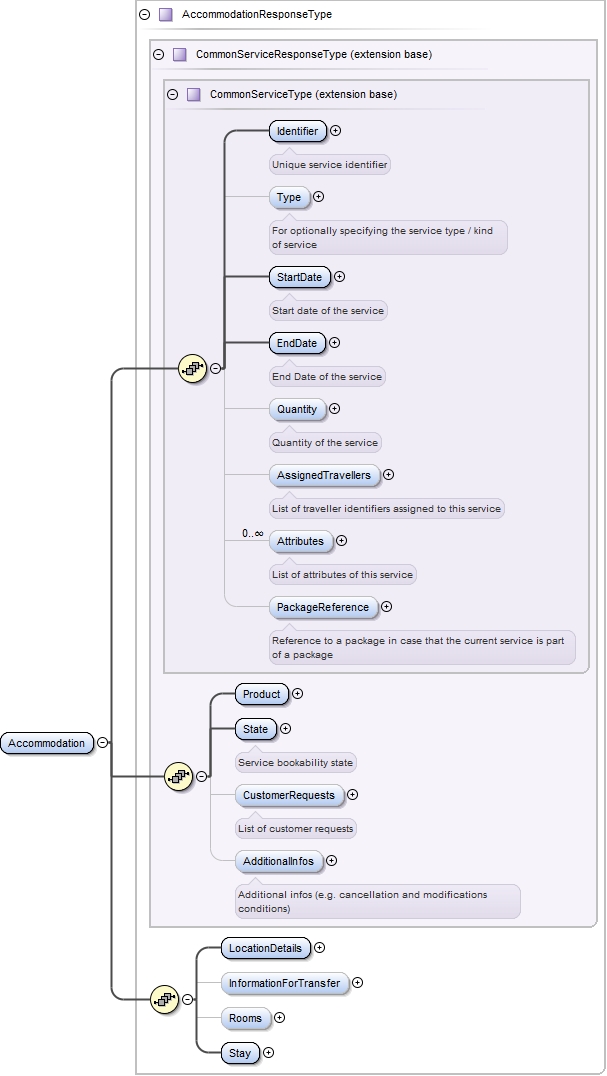Click the CommonServiceResponseType purple type icon
The height and width of the screenshot is (1076, 607).
pyautogui.click(x=180, y=54)
